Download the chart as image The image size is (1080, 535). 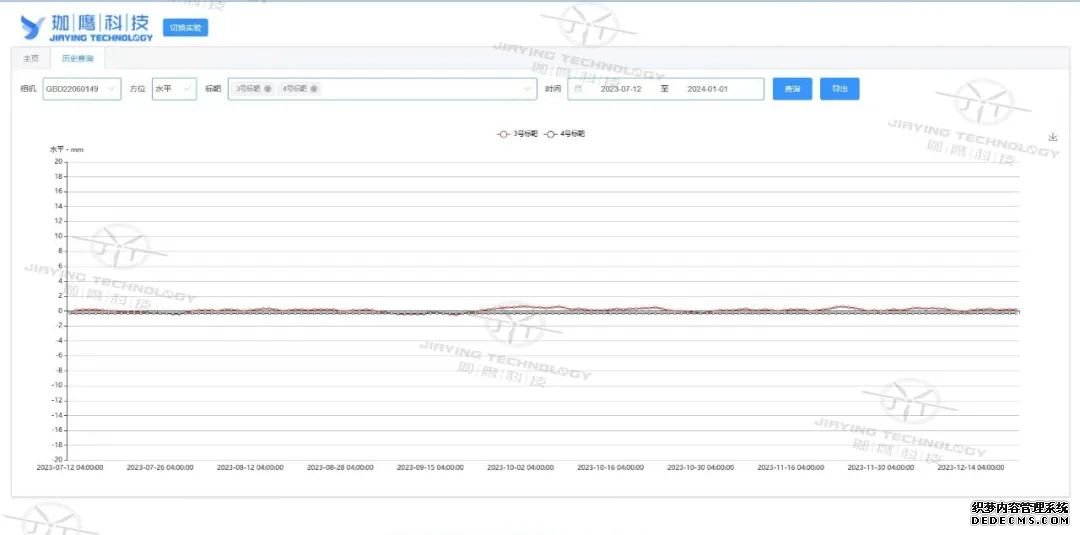coord(1052,137)
